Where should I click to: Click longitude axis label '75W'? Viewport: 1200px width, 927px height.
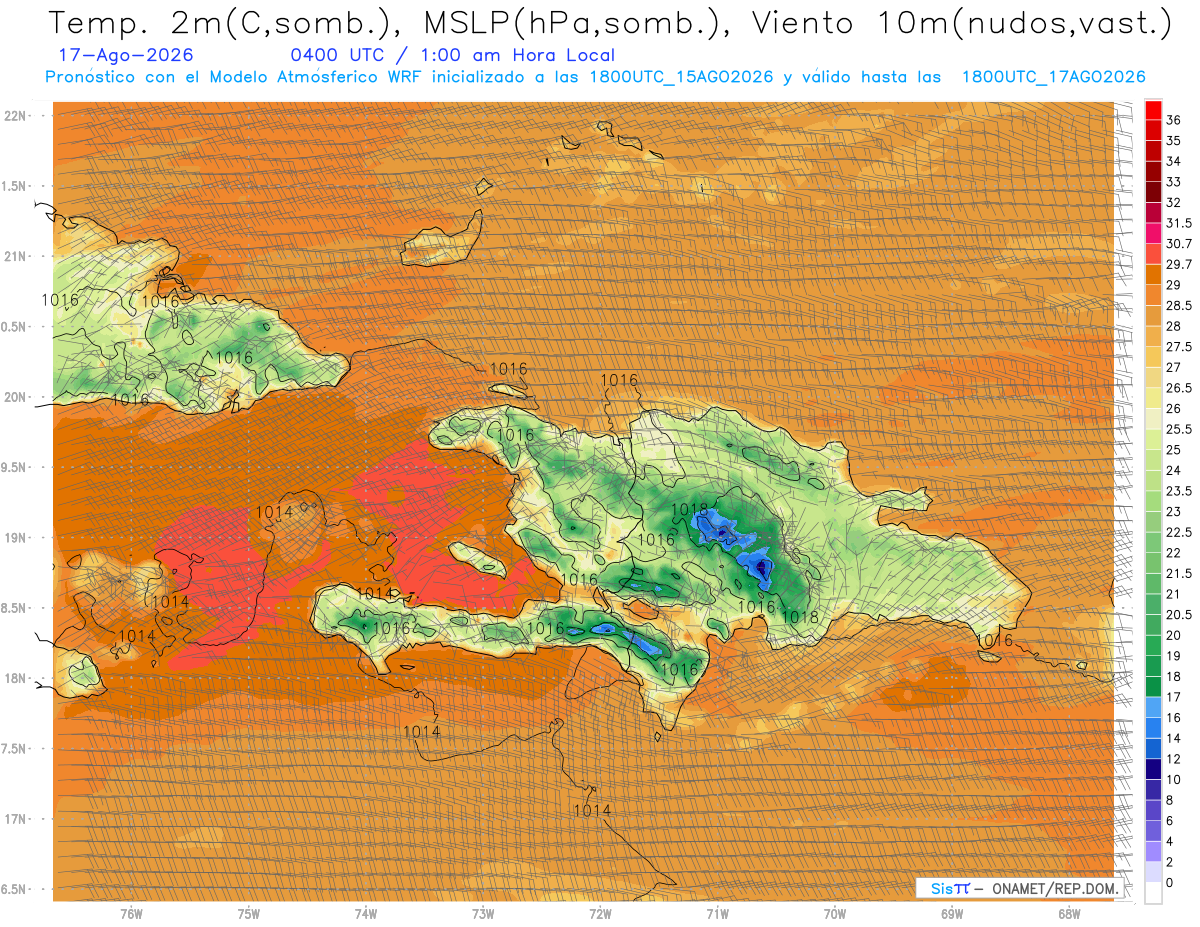pyautogui.click(x=249, y=914)
